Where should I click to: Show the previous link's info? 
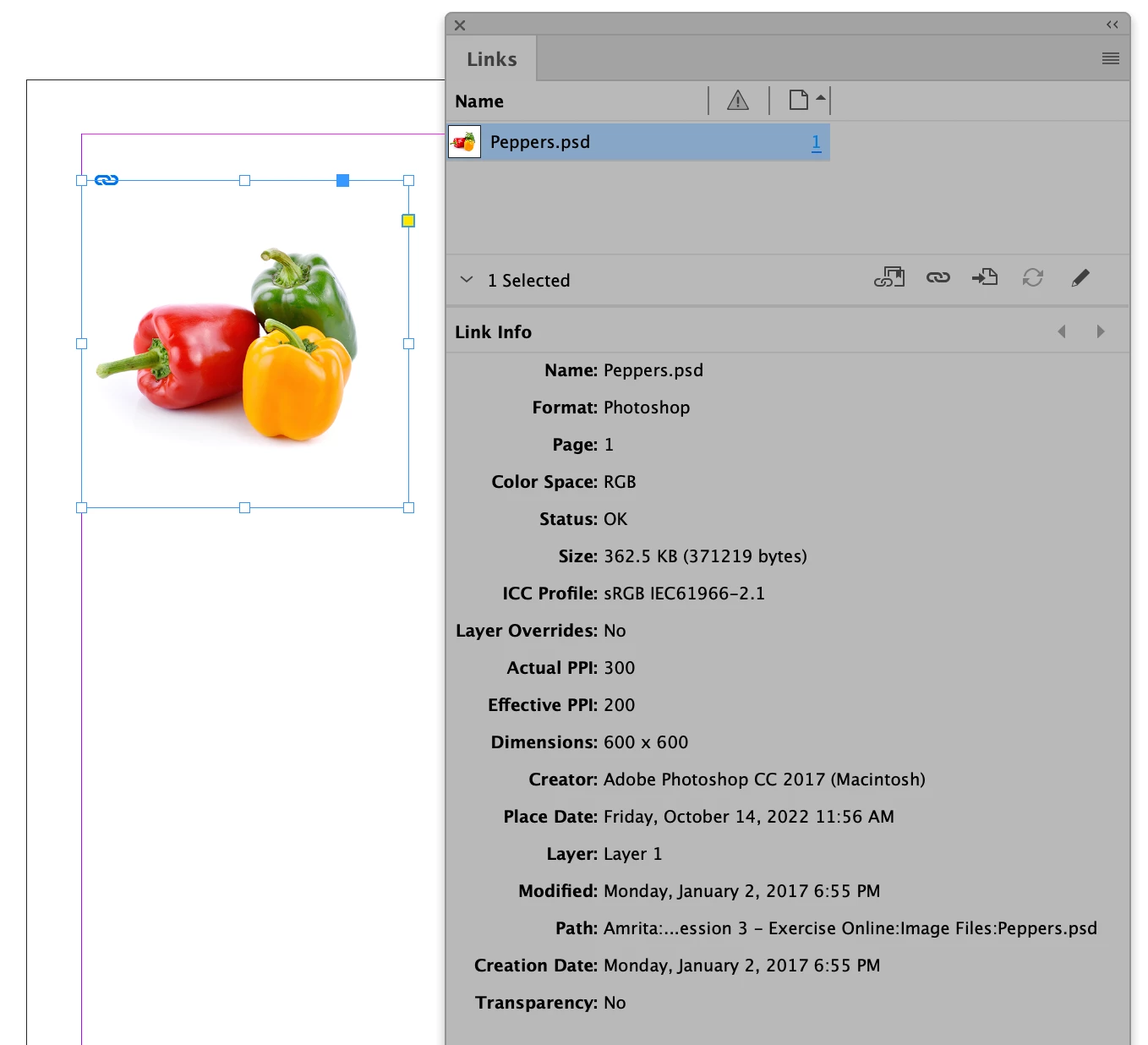(x=1062, y=331)
